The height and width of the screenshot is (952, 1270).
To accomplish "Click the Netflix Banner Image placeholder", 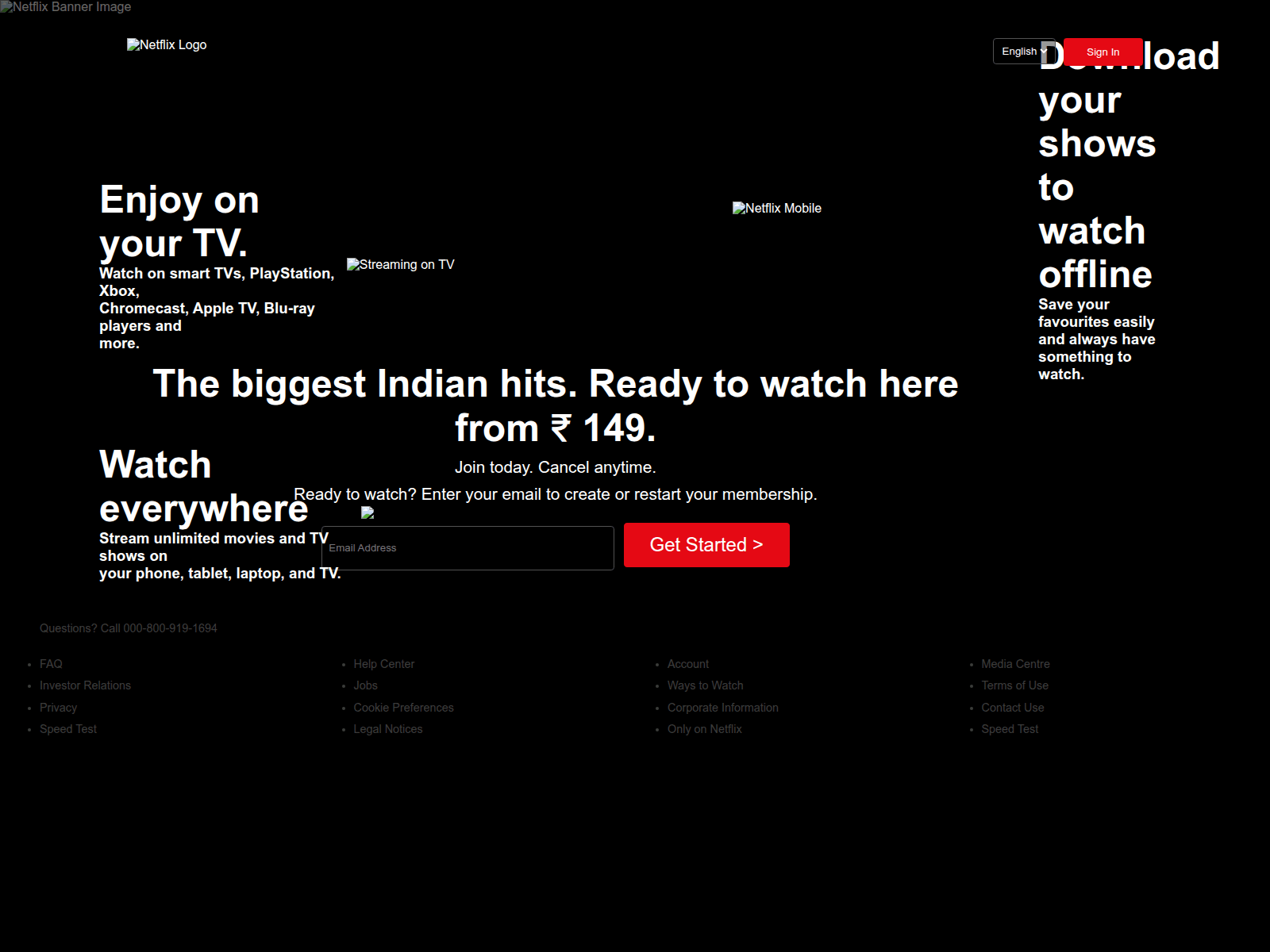I will [x=66, y=7].
